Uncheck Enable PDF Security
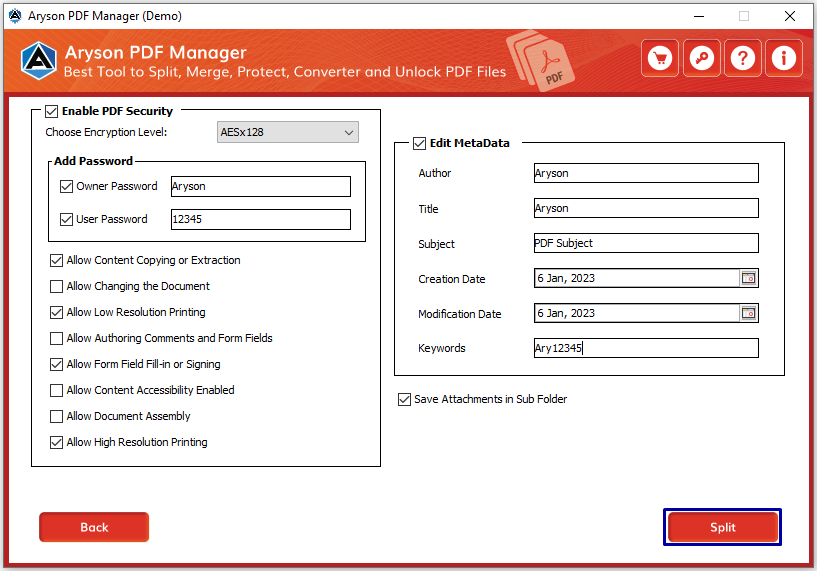Screen dimensions: 817x571 52,111
